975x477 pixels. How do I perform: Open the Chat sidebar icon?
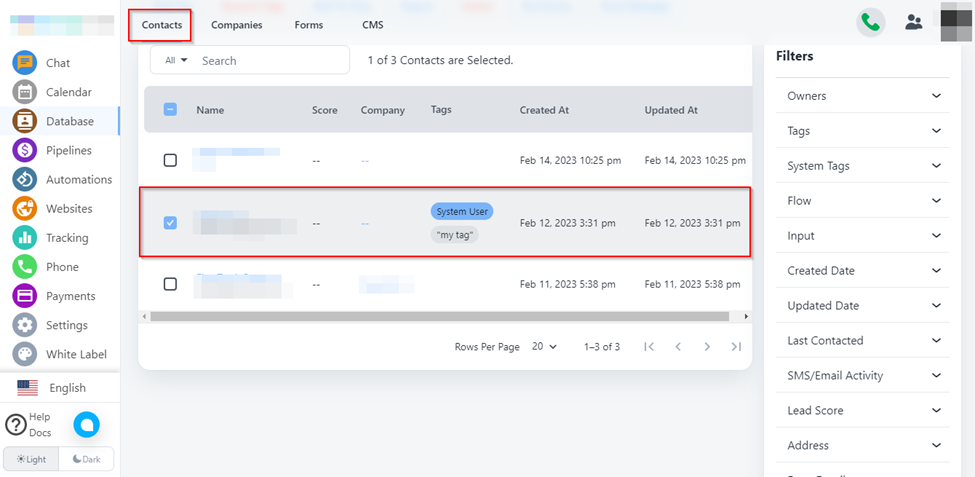coord(25,63)
